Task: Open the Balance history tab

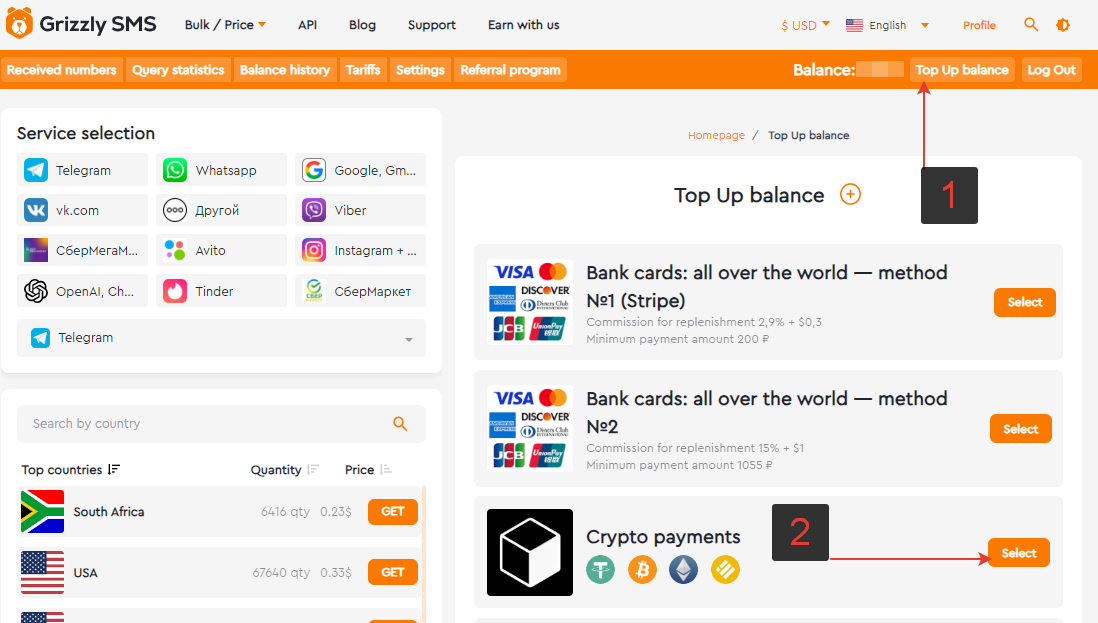Action: [x=284, y=70]
